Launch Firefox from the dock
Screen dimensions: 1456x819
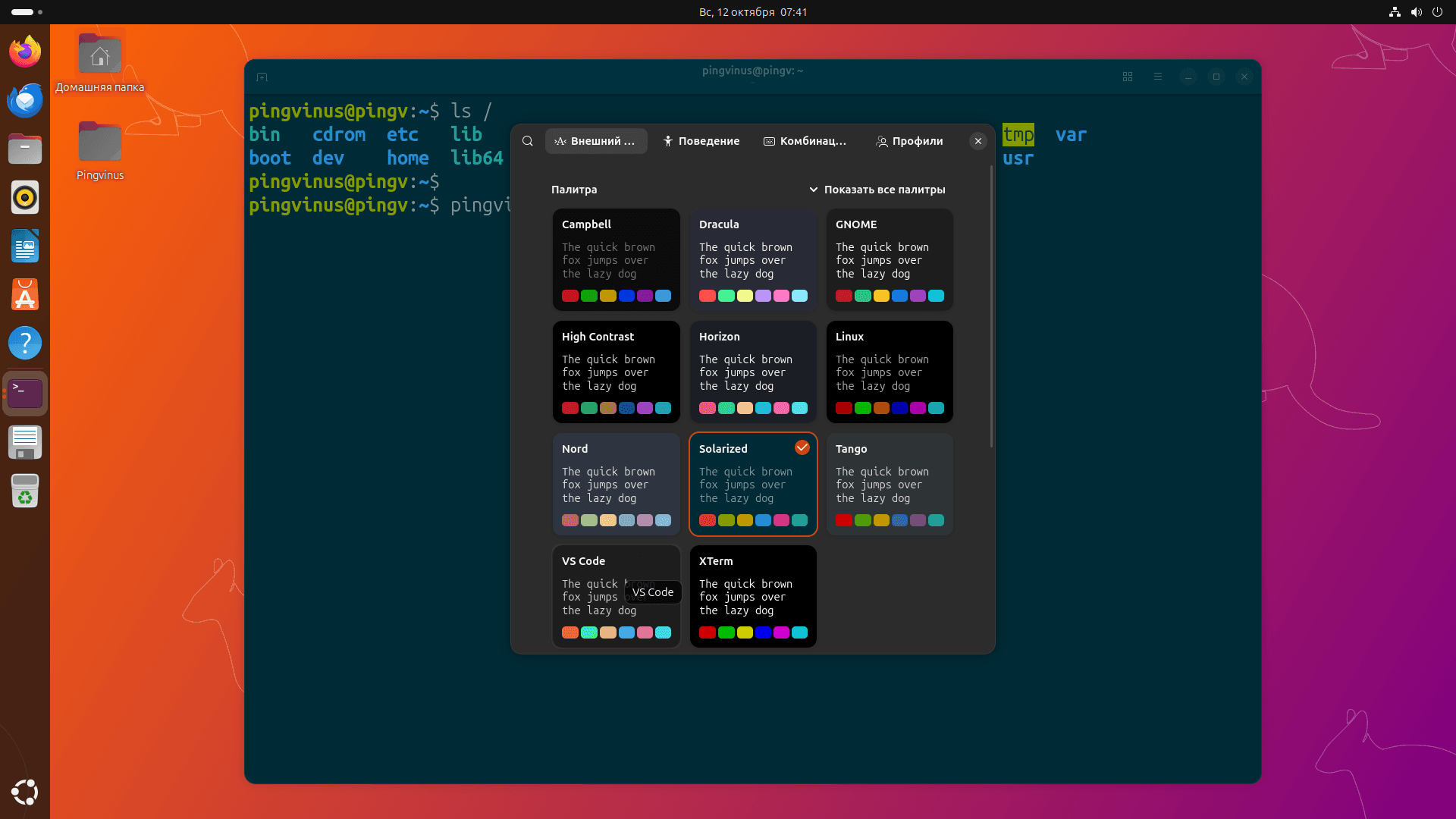(25, 52)
